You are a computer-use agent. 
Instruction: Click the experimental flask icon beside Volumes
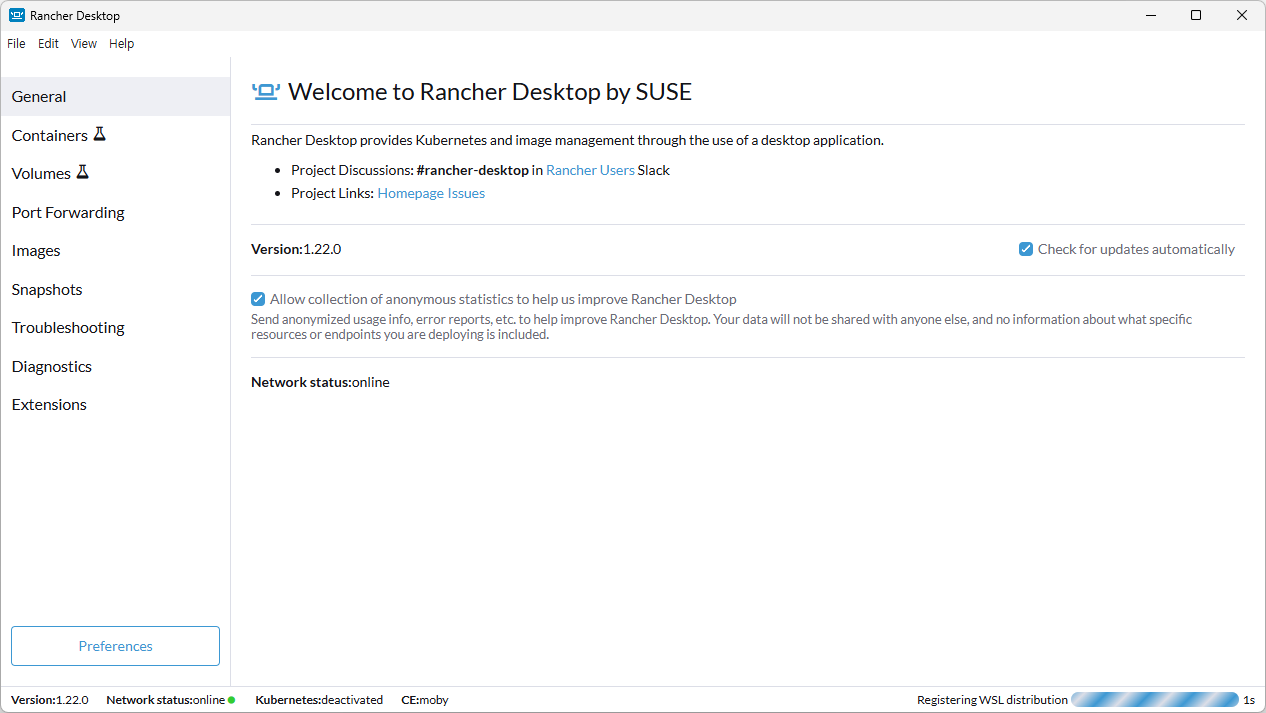(x=83, y=172)
